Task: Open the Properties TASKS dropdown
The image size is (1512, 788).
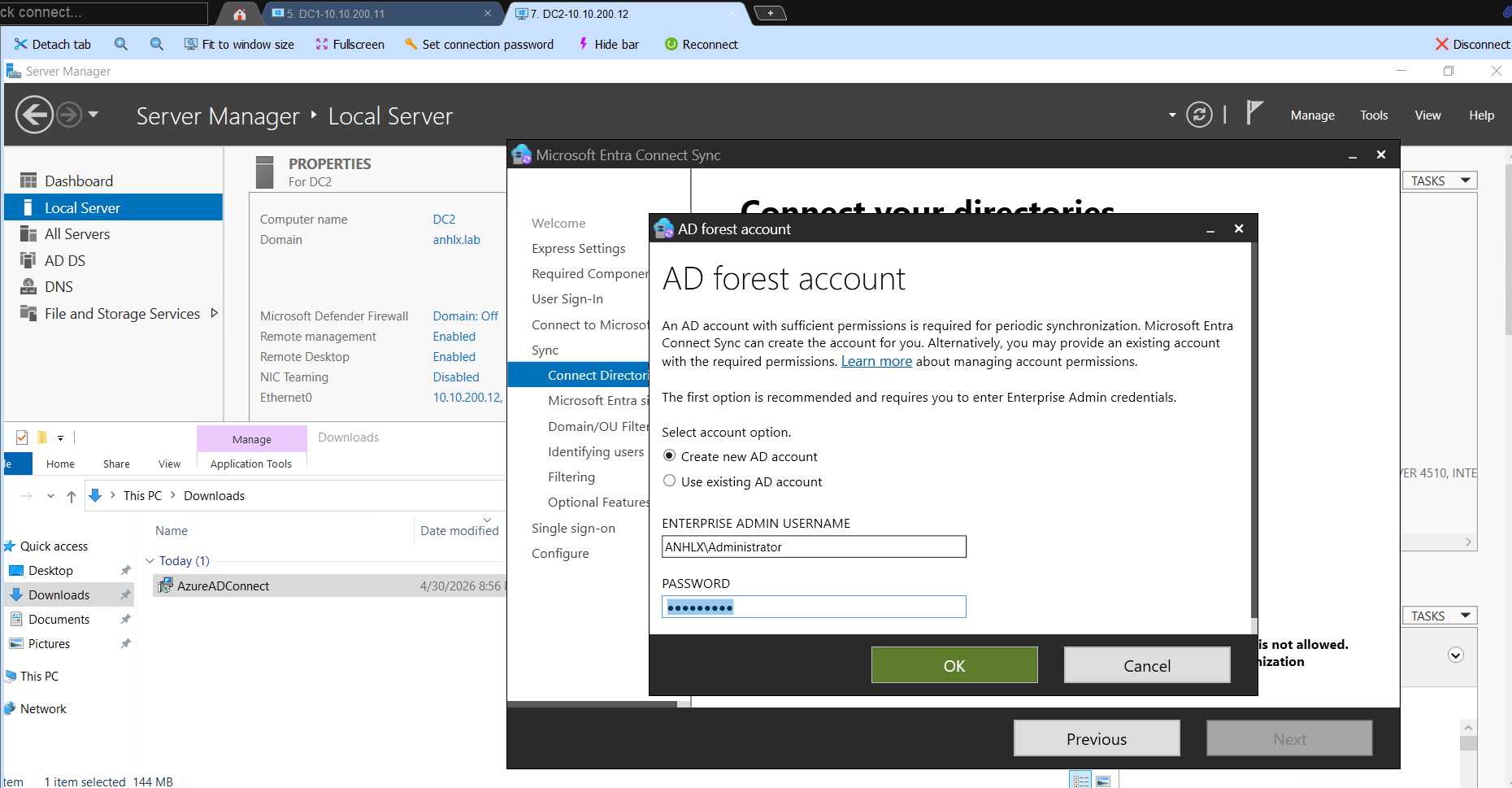Action: (1439, 181)
